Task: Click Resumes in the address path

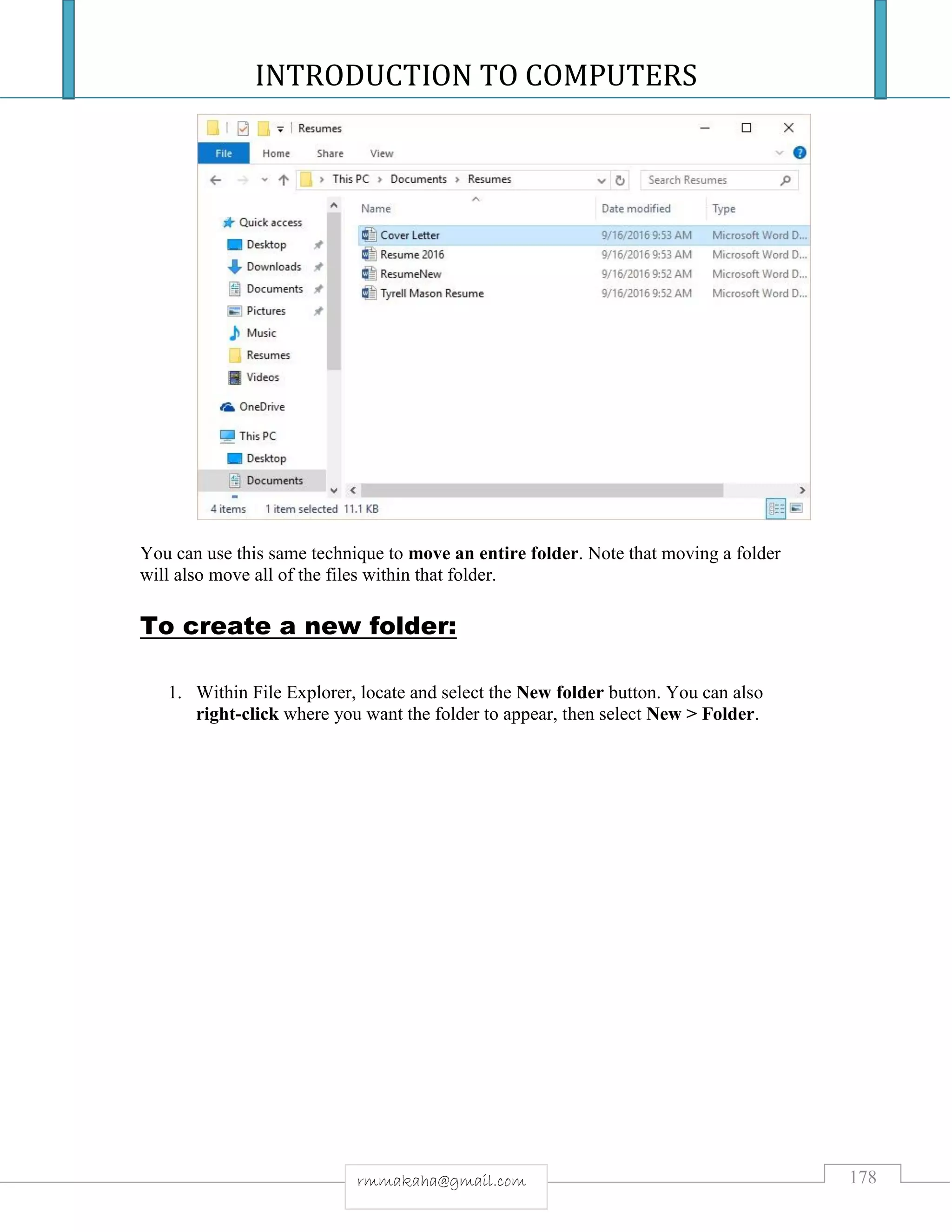Action: tap(489, 179)
